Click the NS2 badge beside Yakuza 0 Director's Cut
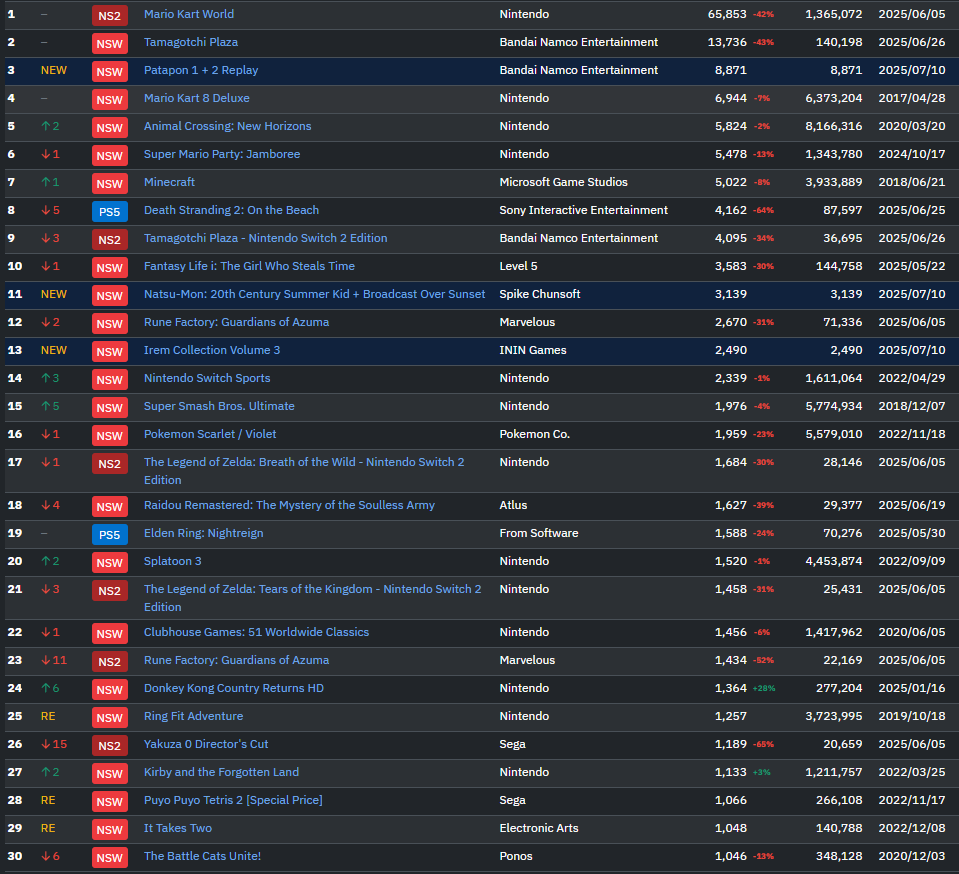This screenshot has width=959, height=874. click(109, 746)
